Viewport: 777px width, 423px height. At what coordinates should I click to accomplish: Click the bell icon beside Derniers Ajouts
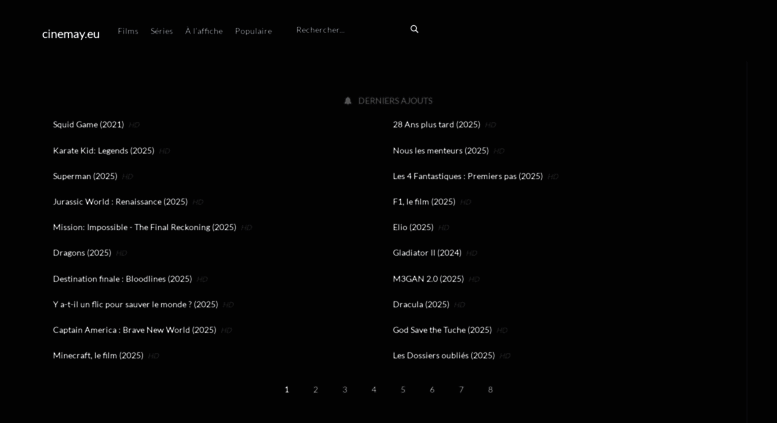348,101
